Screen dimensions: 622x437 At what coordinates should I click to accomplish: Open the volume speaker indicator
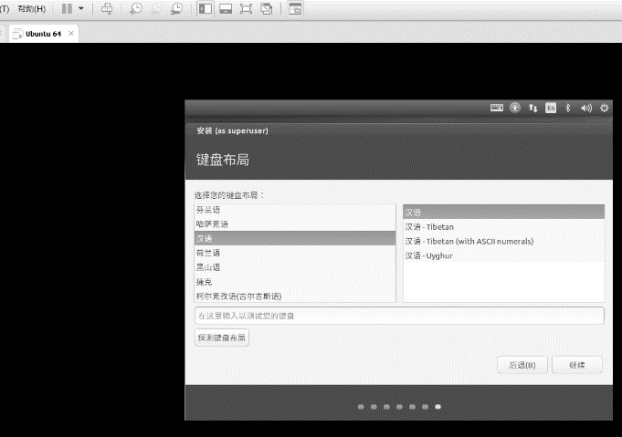point(586,108)
